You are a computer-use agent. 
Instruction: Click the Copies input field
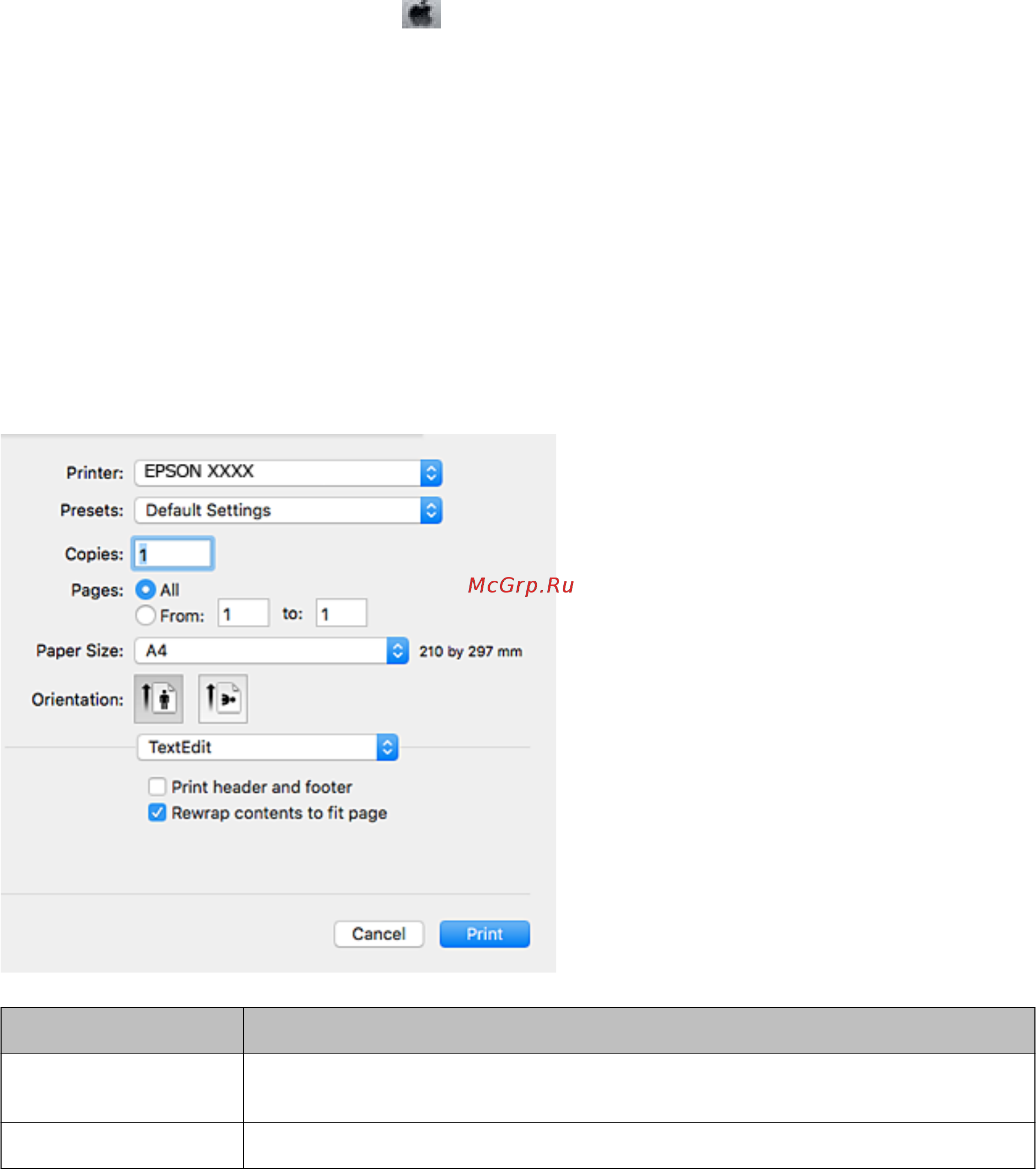pyautogui.click(x=173, y=553)
